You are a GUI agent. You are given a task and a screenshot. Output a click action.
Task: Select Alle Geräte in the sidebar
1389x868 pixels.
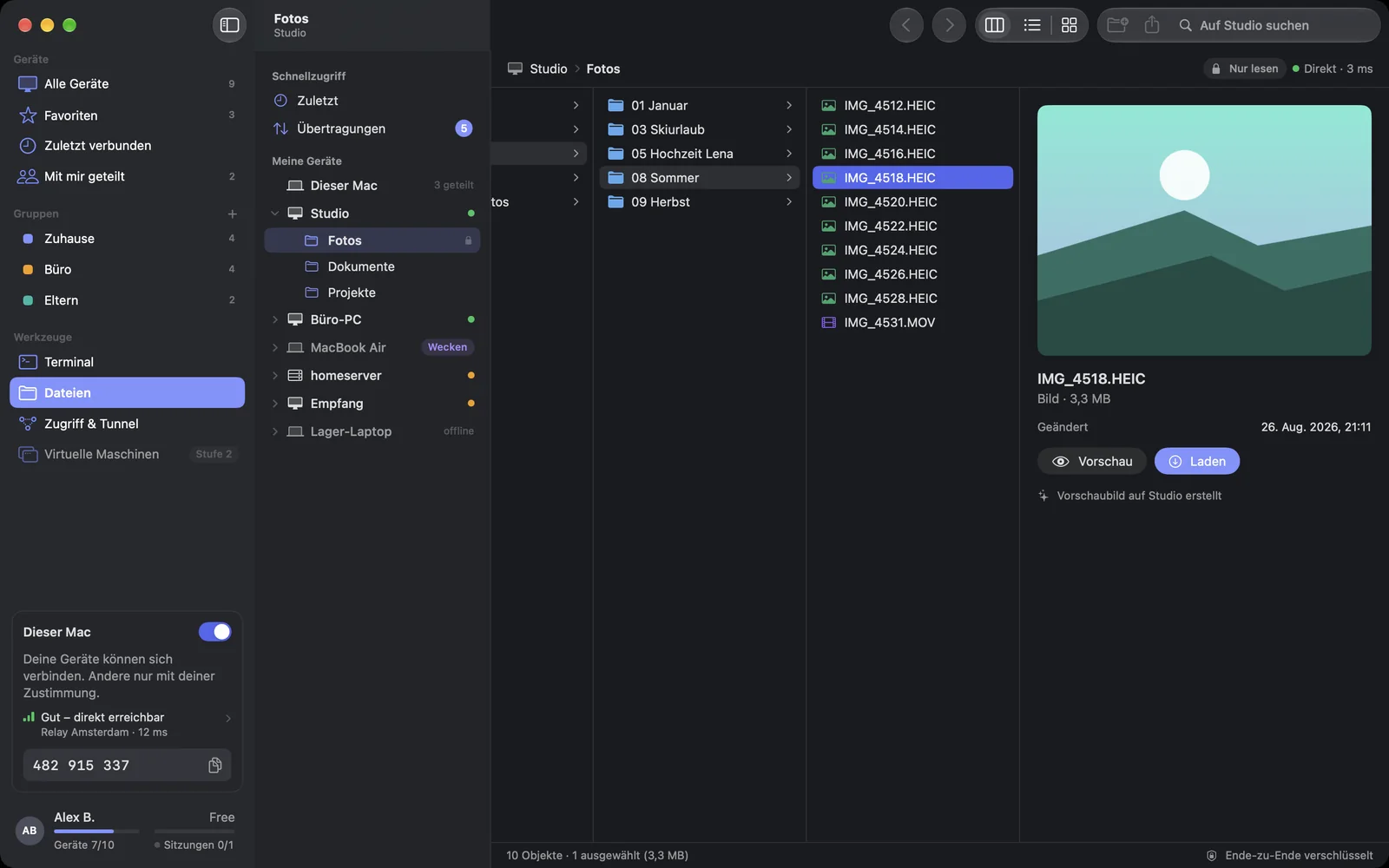click(x=127, y=83)
